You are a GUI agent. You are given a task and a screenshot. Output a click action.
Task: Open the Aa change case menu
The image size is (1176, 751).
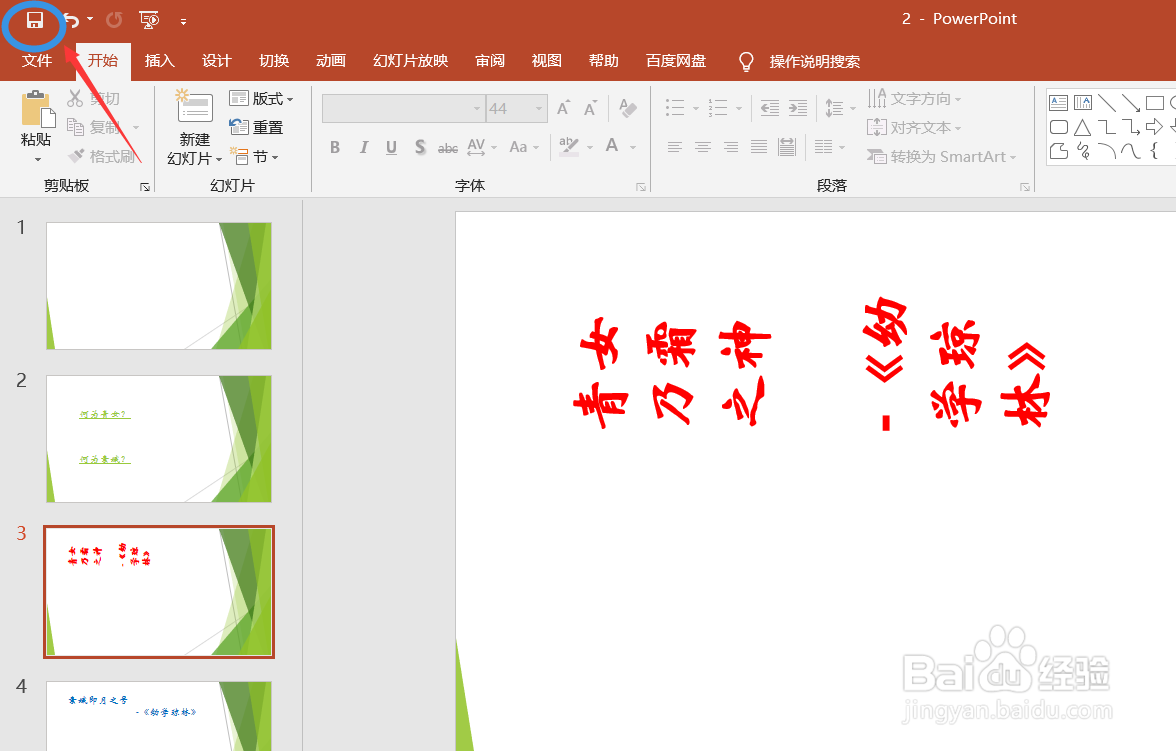[x=524, y=147]
